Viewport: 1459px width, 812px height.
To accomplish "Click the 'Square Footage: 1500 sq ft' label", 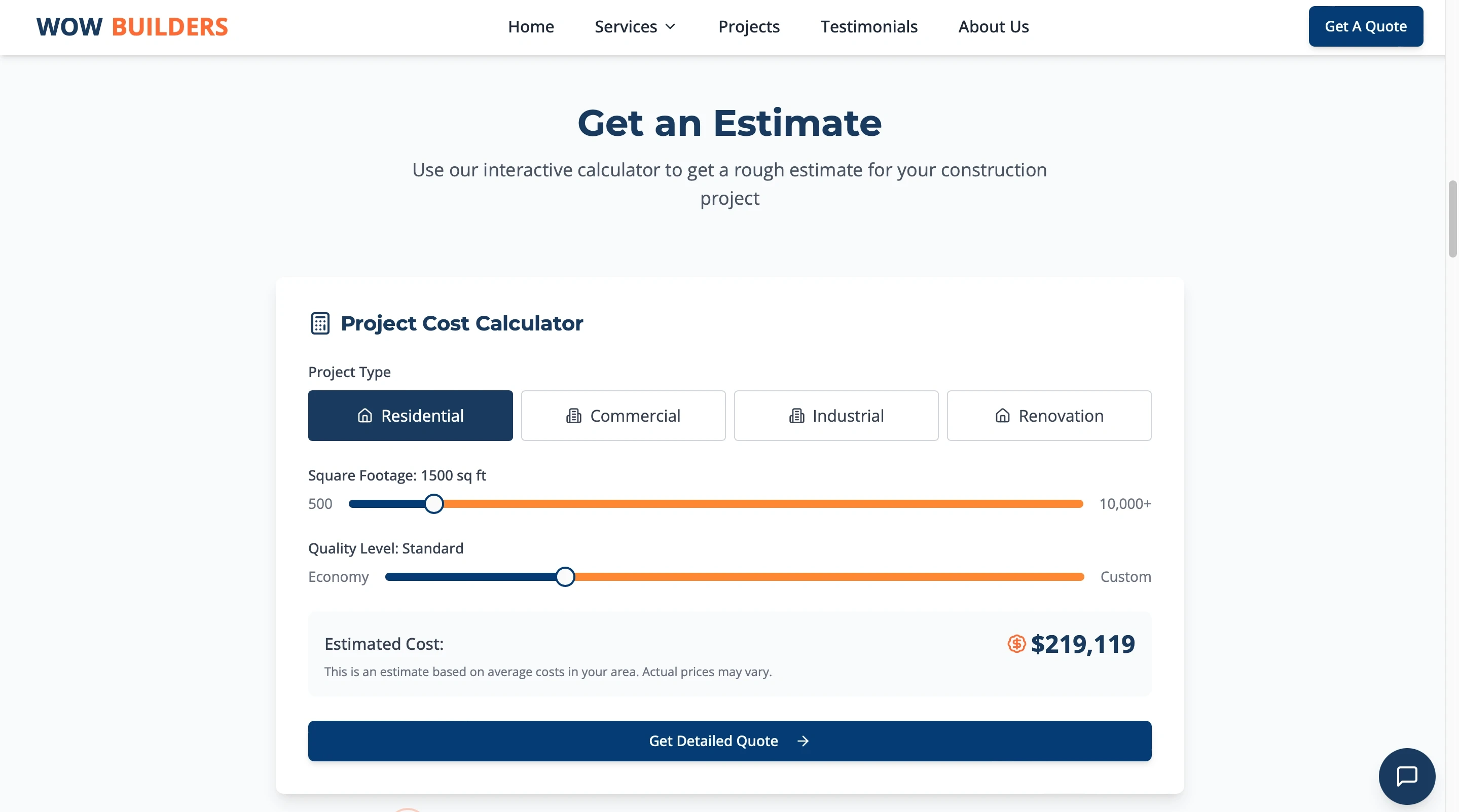I will click(x=397, y=475).
